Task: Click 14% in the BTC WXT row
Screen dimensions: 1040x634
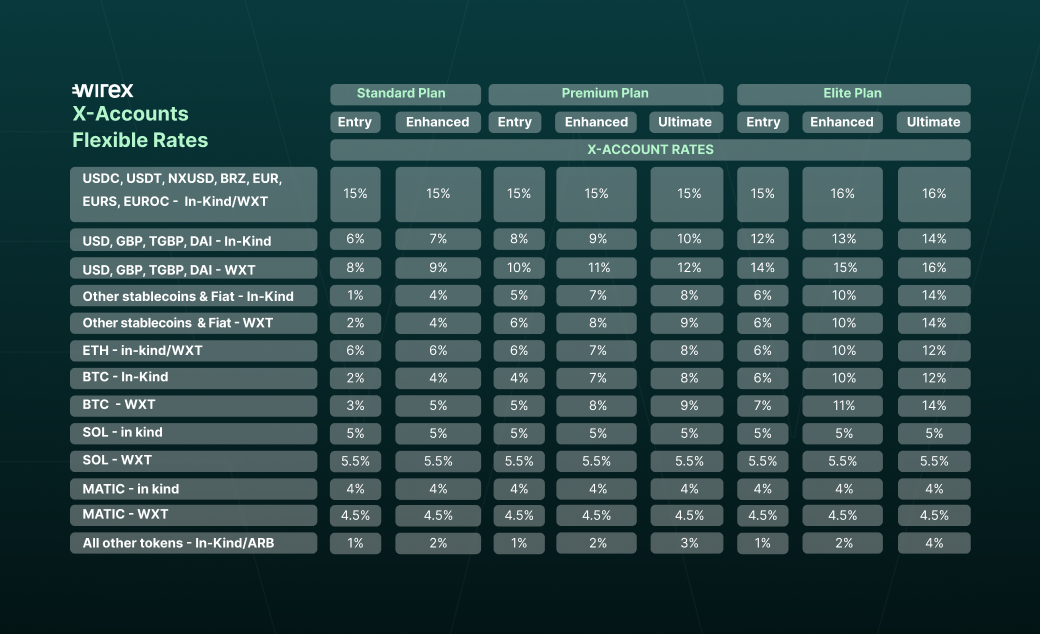Action: coord(934,406)
